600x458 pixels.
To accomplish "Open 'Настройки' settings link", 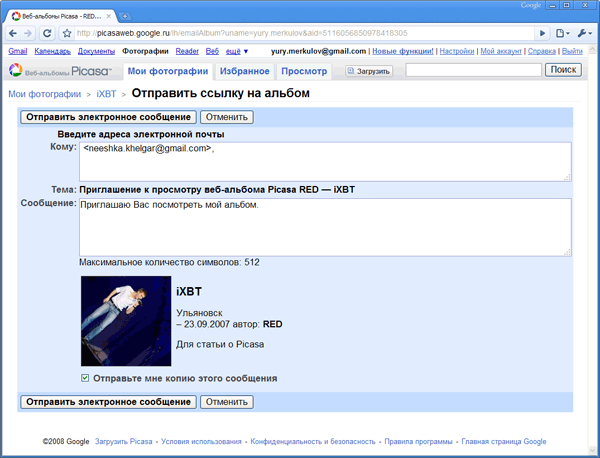I will click(457, 51).
